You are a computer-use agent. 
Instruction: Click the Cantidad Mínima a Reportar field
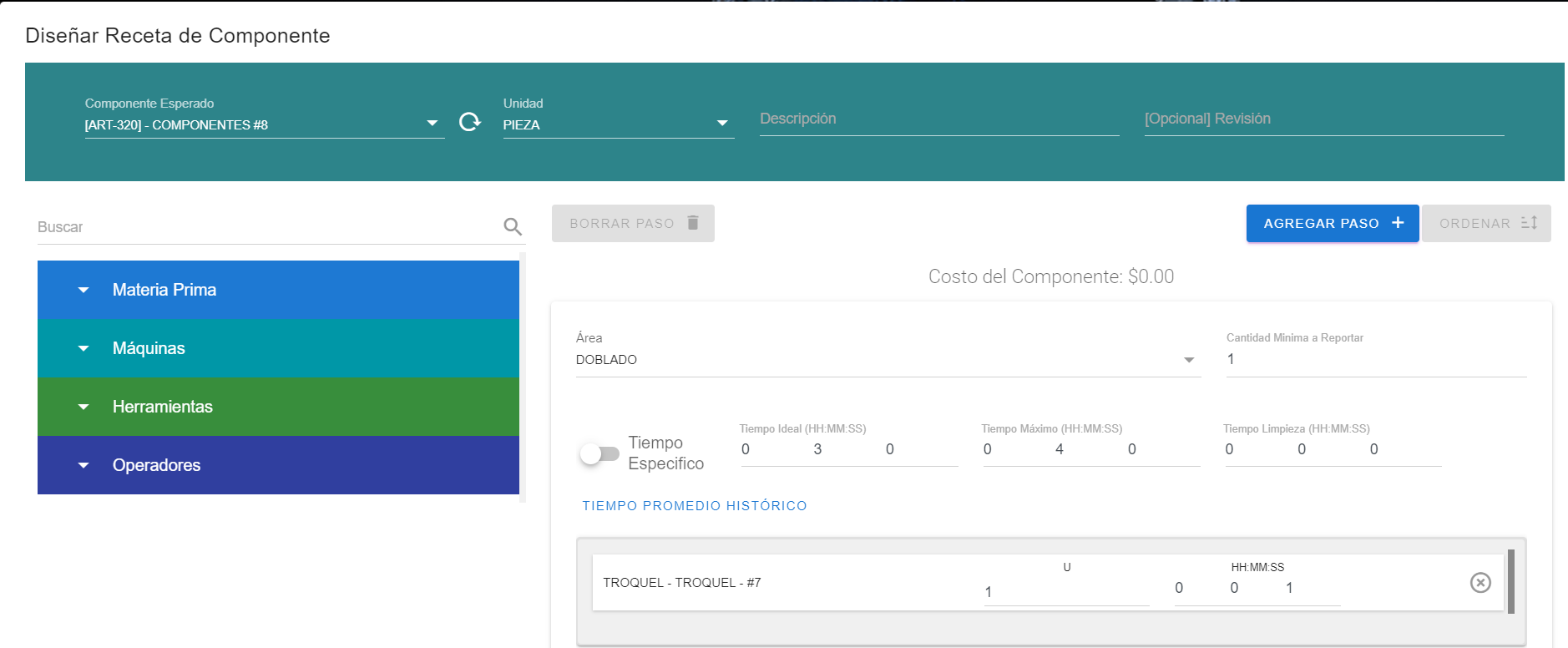1375,360
